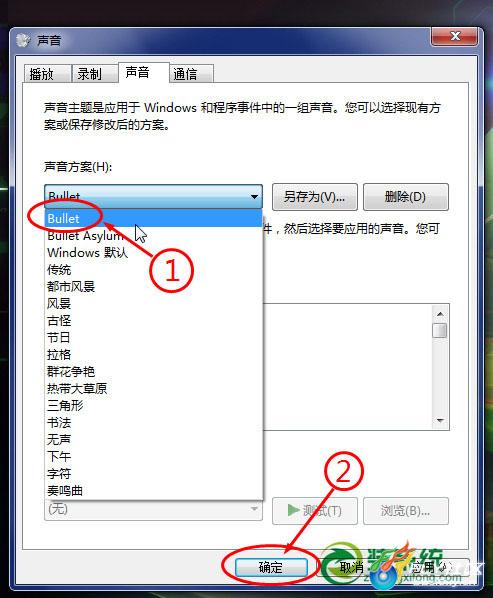Image resolution: width=493 pixels, height=598 pixels.
Task: Click the scrollbar down arrow in events list
Action: click(x=440, y=420)
